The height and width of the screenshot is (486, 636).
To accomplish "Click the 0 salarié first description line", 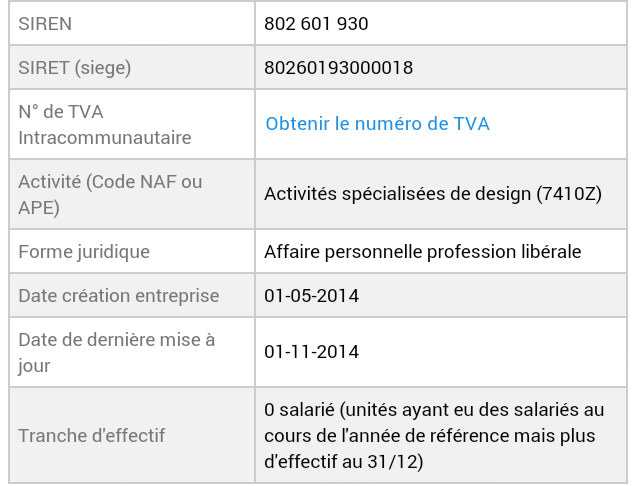I will 434,410.
